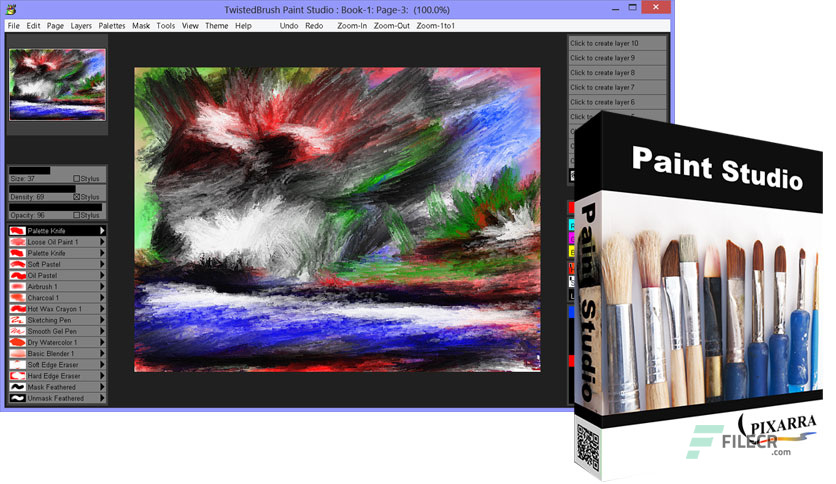
Task: Open the Theme menu
Action: [216, 26]
